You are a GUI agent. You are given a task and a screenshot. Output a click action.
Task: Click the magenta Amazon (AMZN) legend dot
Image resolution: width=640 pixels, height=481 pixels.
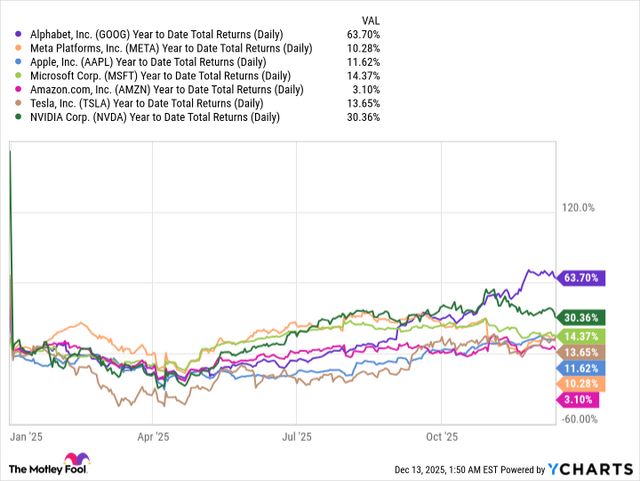(19, 89)
